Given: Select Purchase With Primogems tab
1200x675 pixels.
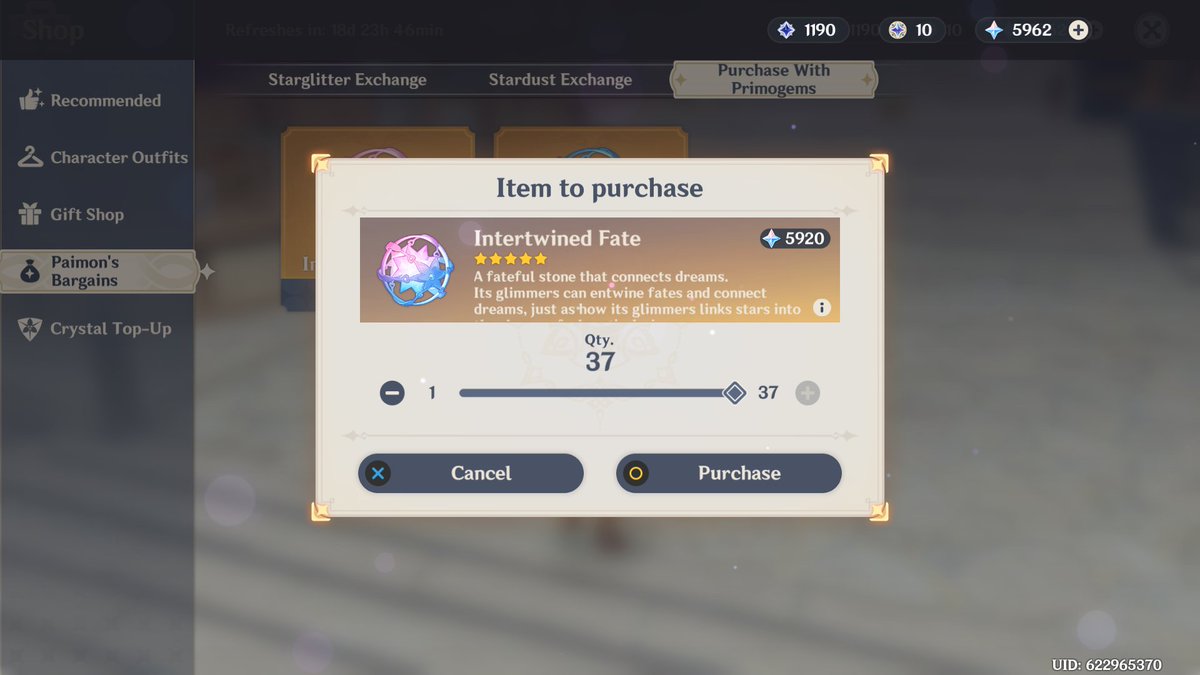Looking at the screenshot, I should tap(774, 79).
